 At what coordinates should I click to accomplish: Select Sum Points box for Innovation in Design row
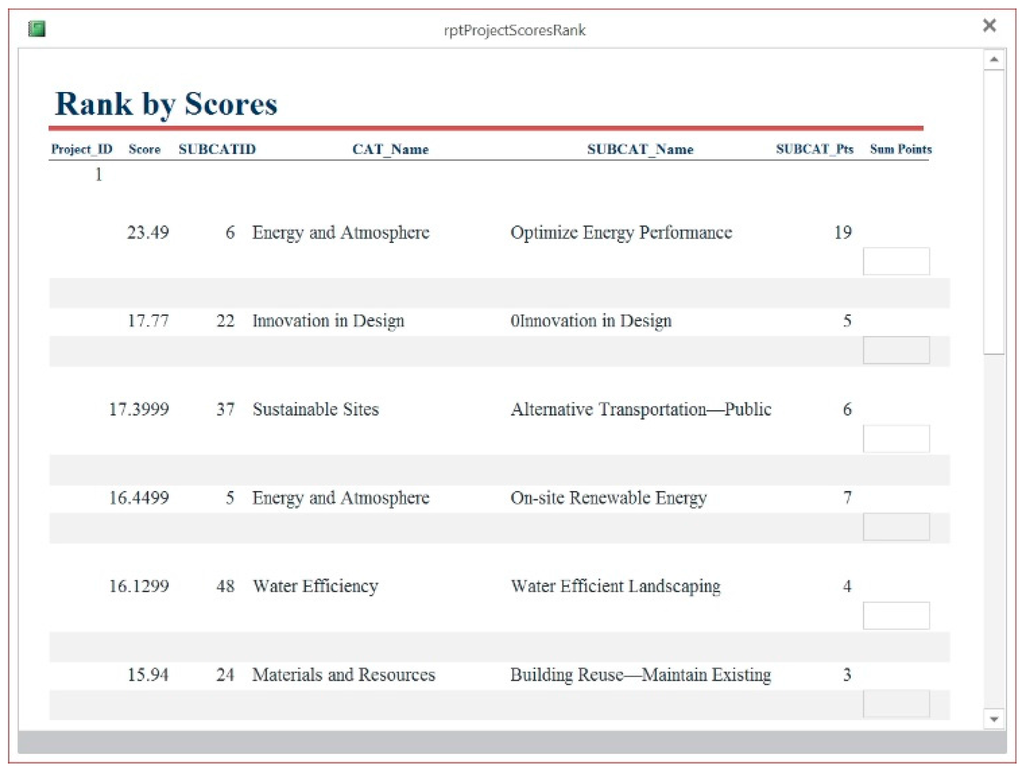click(896, 350)
